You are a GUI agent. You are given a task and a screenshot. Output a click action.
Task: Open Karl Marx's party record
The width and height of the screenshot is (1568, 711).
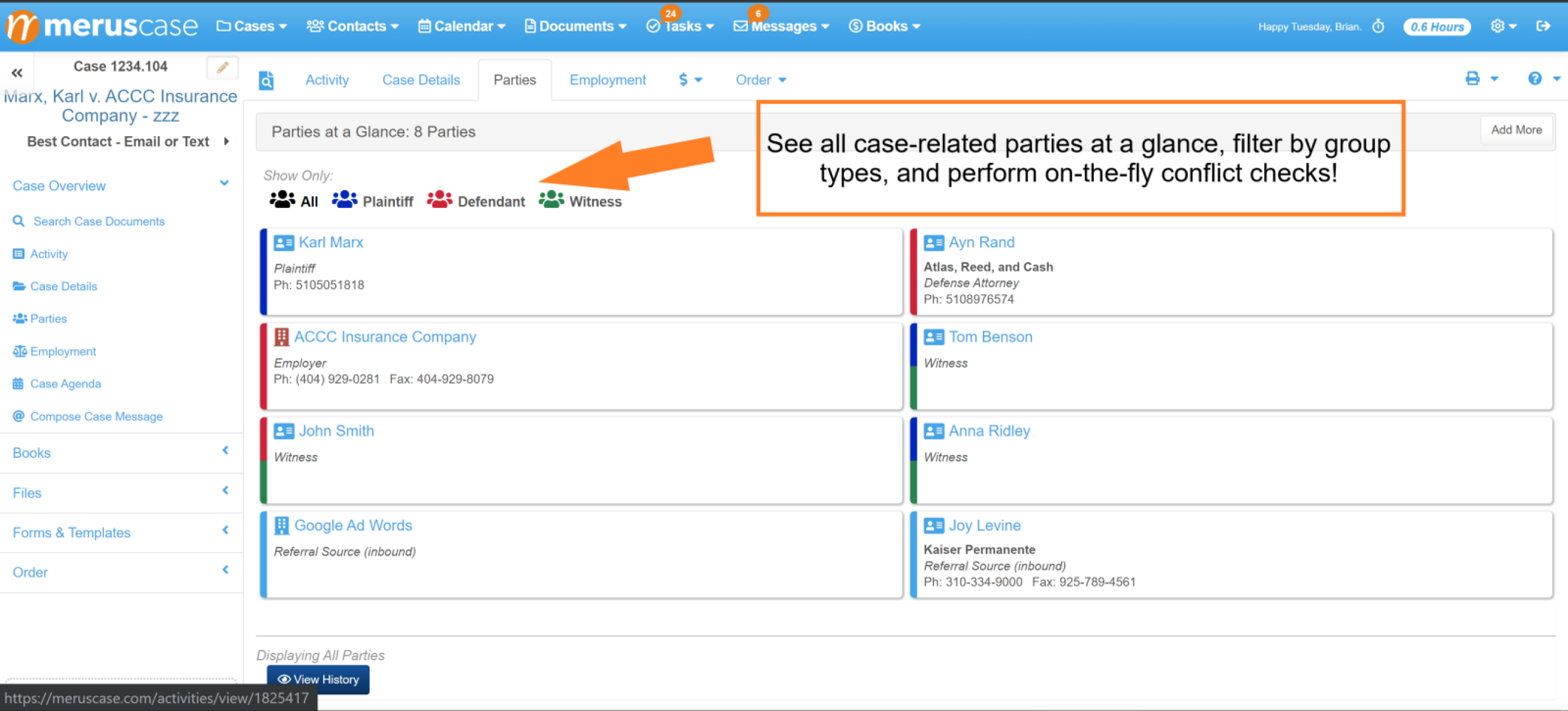click(330, 242)
